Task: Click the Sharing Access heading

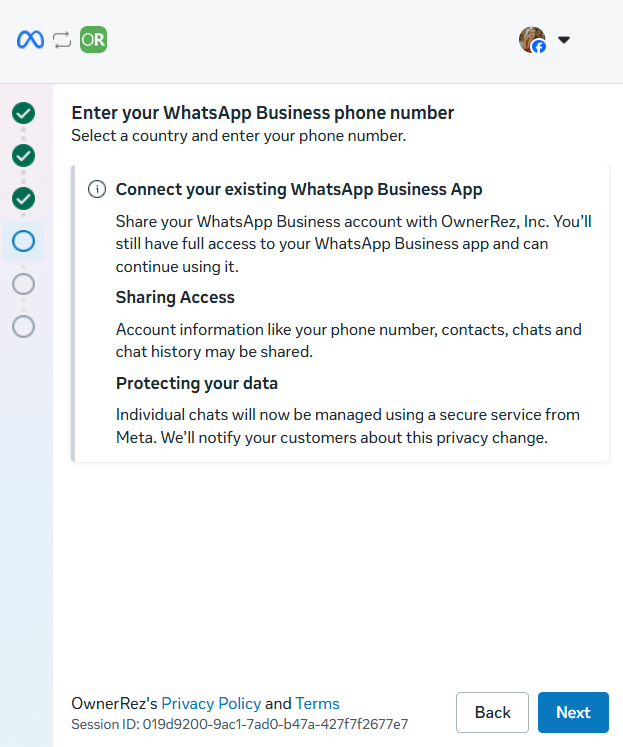Action: point(175,298)
